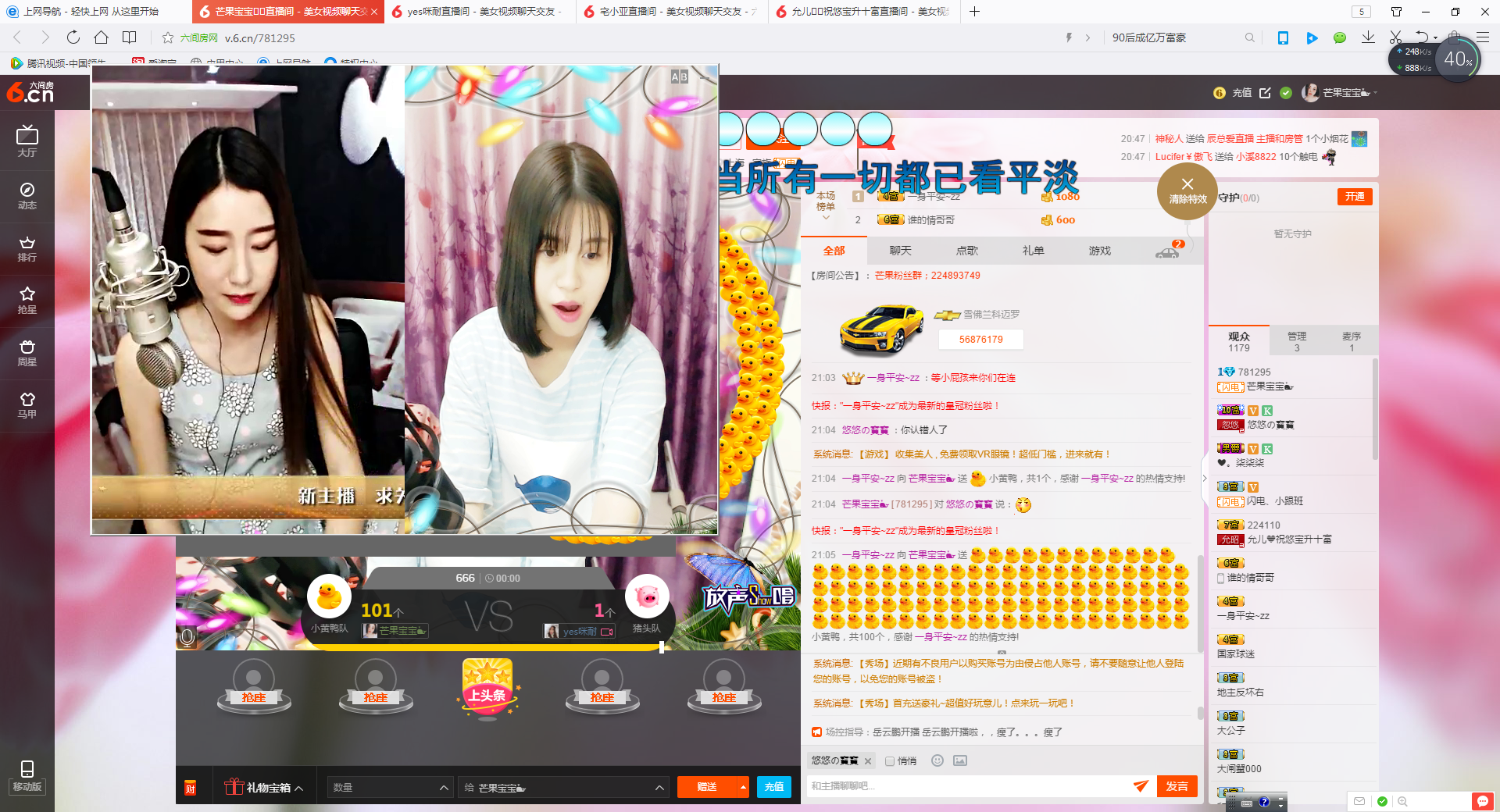
Task: Open the 移动版 mobile version icon
Action: (27, 777)
